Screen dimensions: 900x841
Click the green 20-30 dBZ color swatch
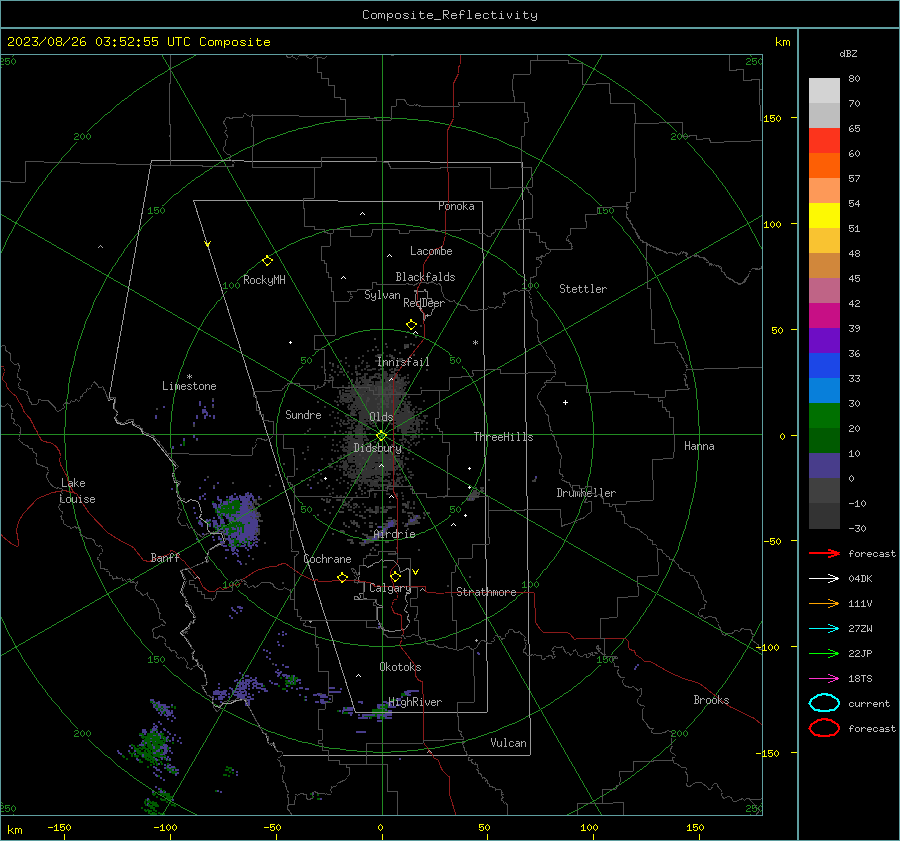824,416
